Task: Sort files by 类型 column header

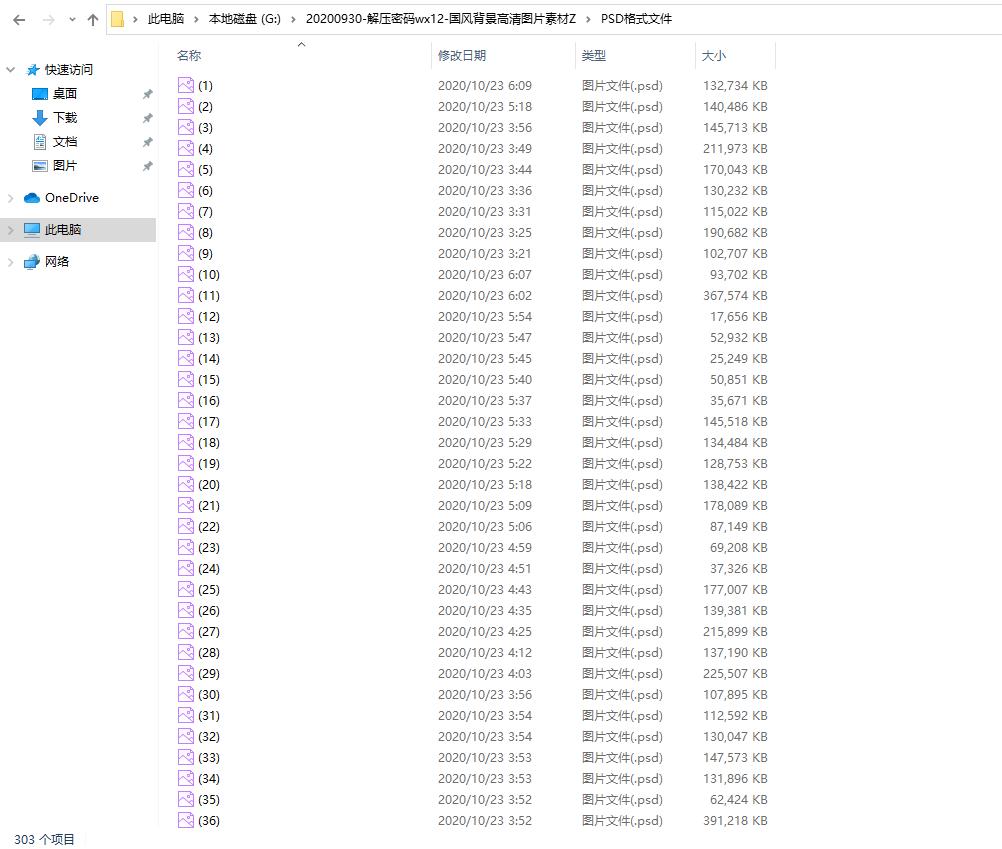Action: click(594, 56)
